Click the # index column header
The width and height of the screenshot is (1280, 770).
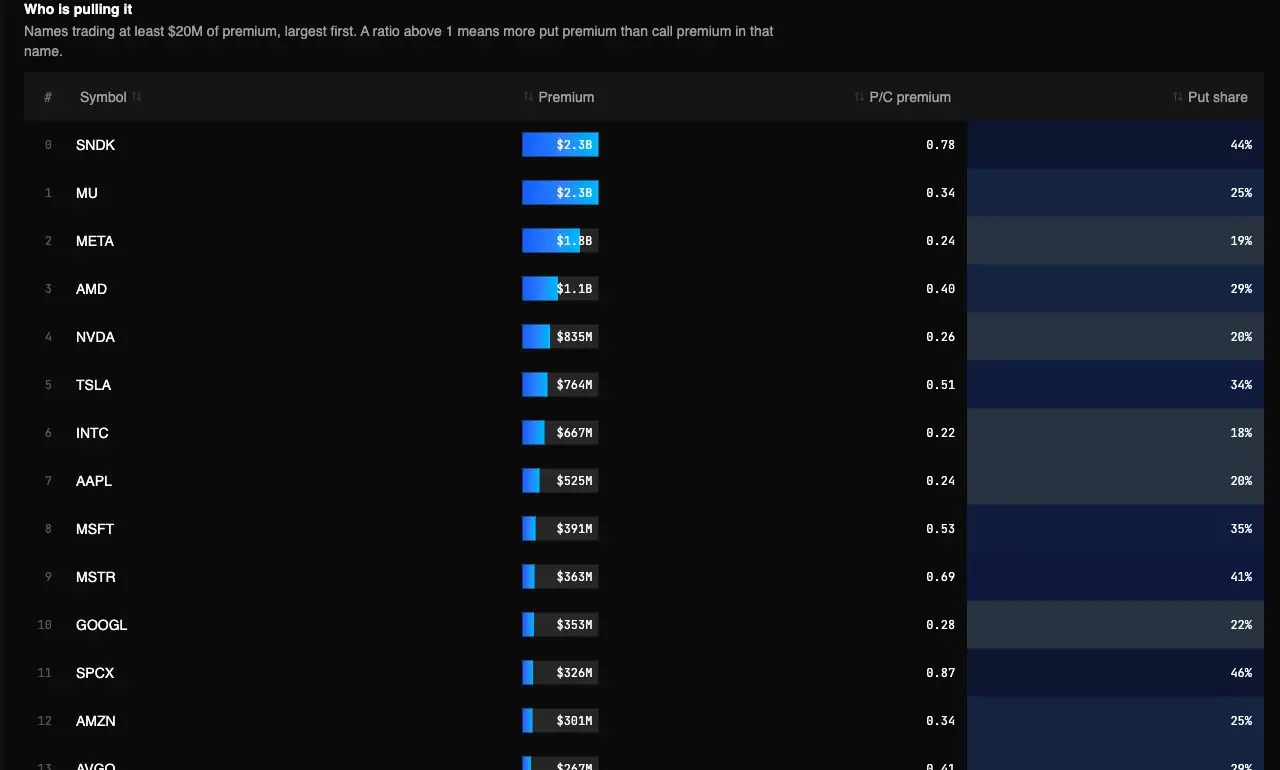48,97
